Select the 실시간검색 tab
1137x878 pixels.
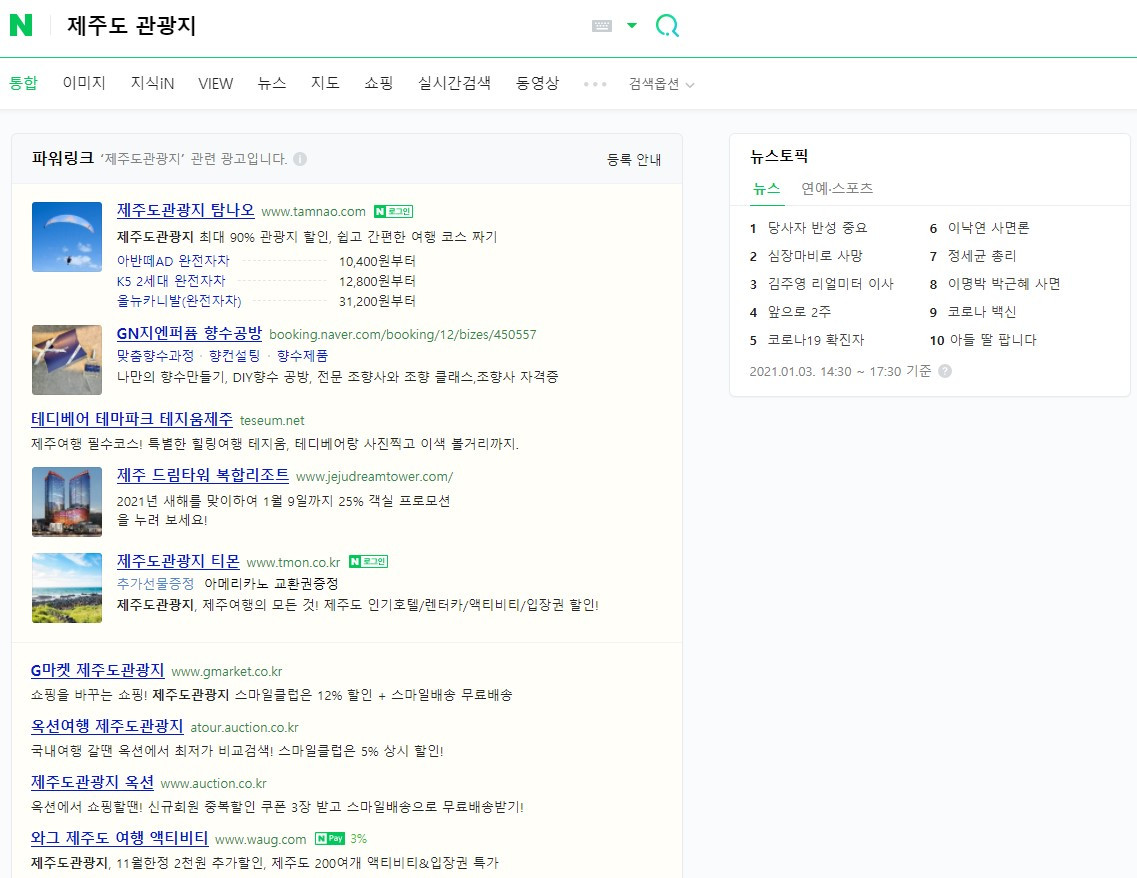pos(455,83)
